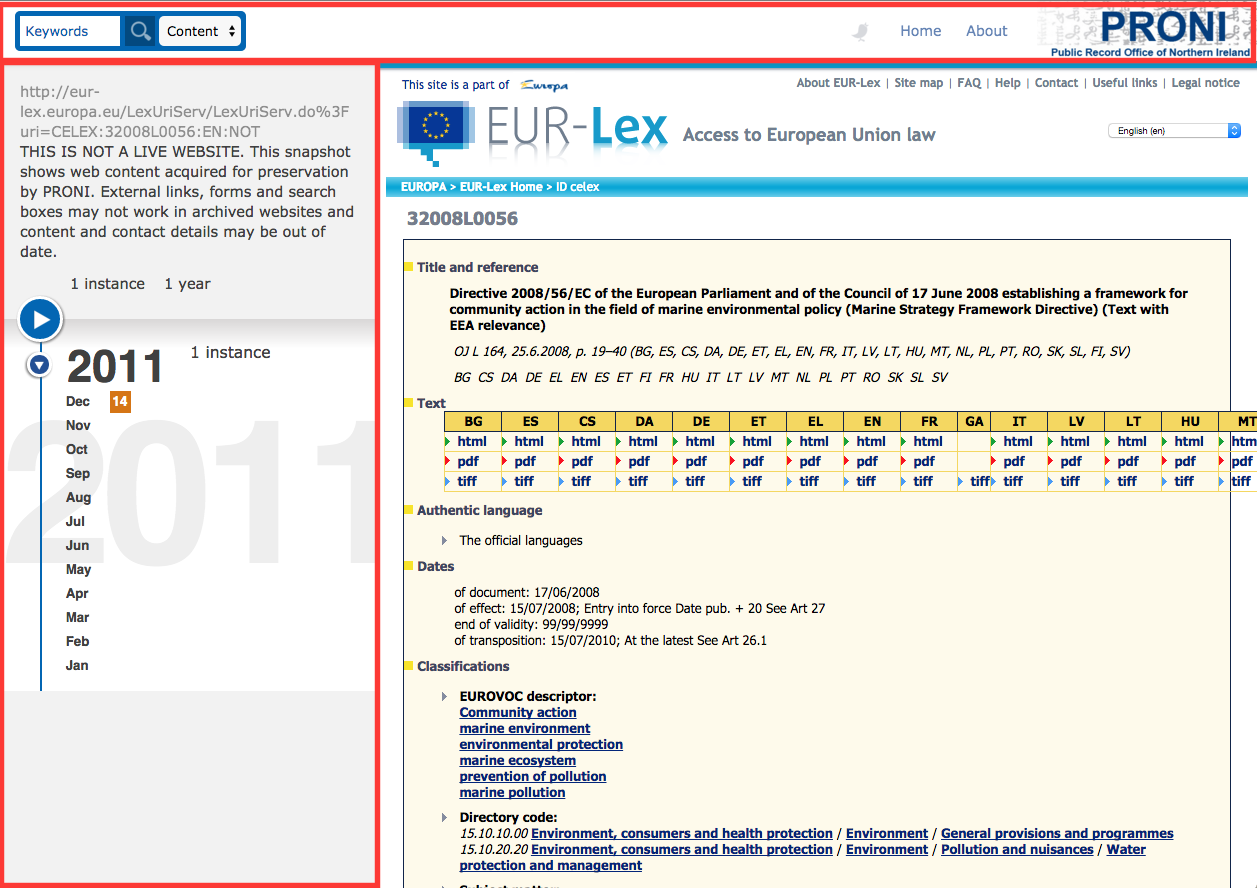
Task: Open the Help link
Action: tap(1008, 83)
